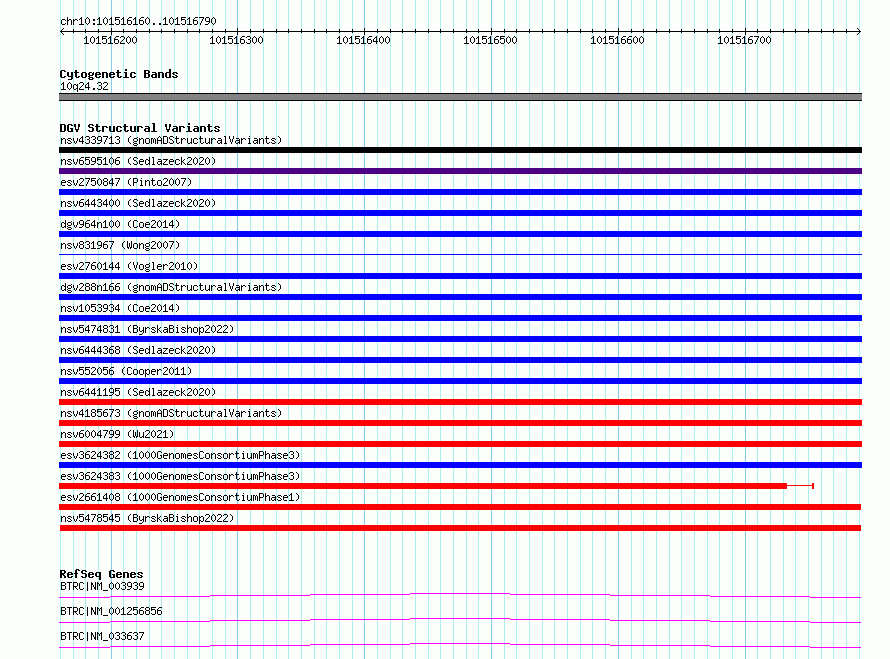Click the red bar of esv2661408

[460, 507]
